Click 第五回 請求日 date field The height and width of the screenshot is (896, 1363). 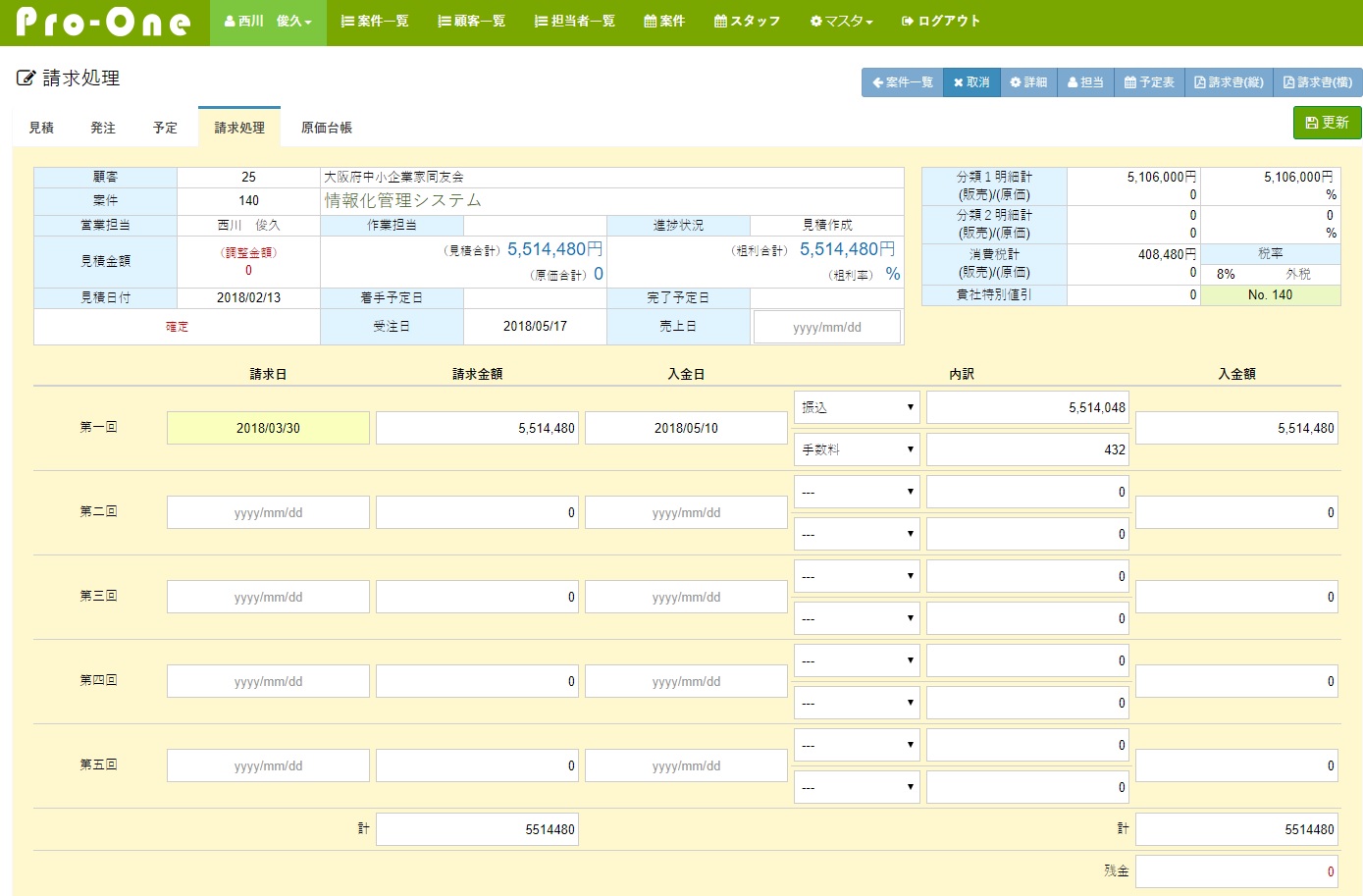tap(268, 765)
